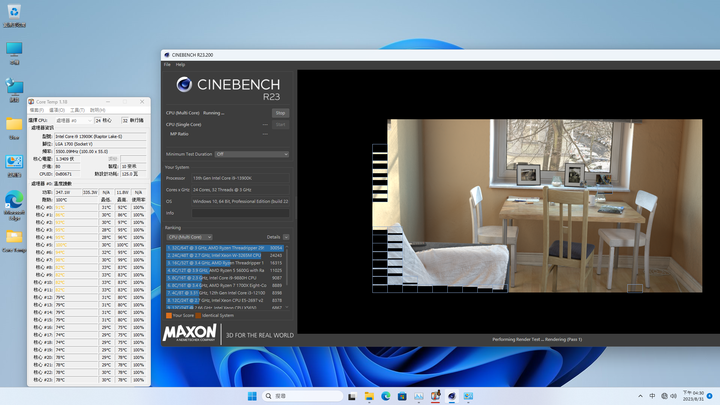Image resolution: width=720 pixels, height=405 pixels.
Task: Click Start for the CPU Single Core test
Action: 280,124
